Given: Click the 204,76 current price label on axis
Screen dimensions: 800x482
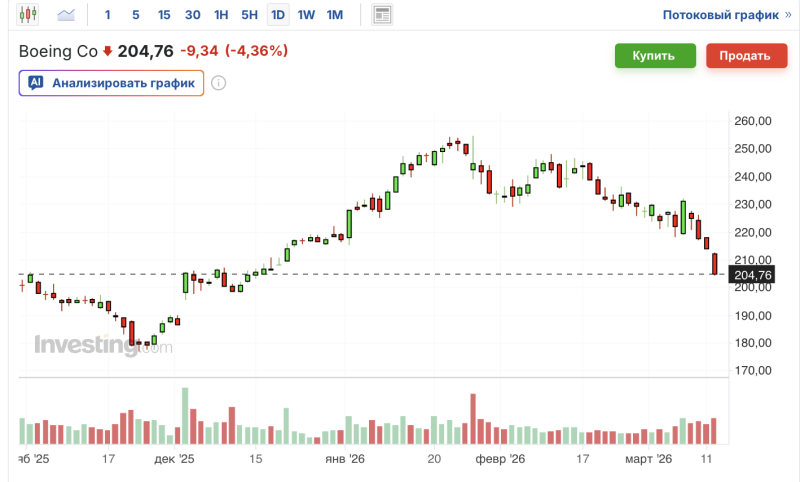Looking at the screenshot, I should point(752,275).
